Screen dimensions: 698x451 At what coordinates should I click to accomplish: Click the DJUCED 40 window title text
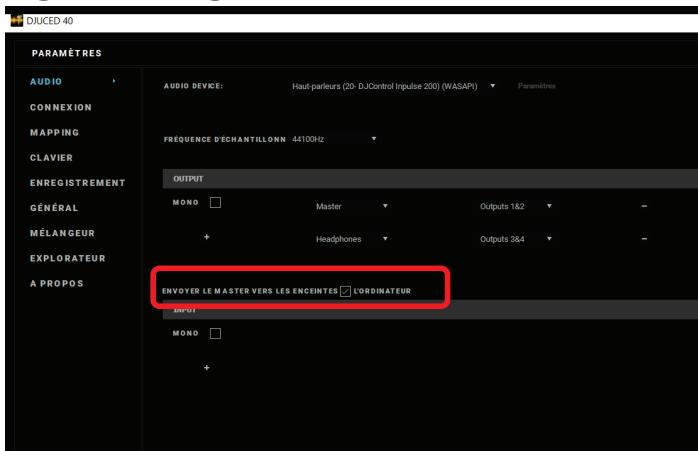[x=49, y=21]
